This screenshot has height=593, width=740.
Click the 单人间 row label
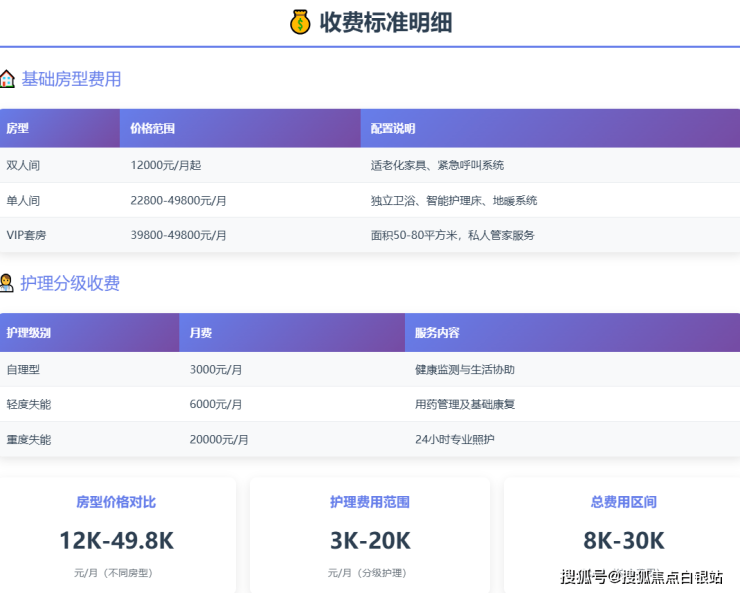[23, 200]
